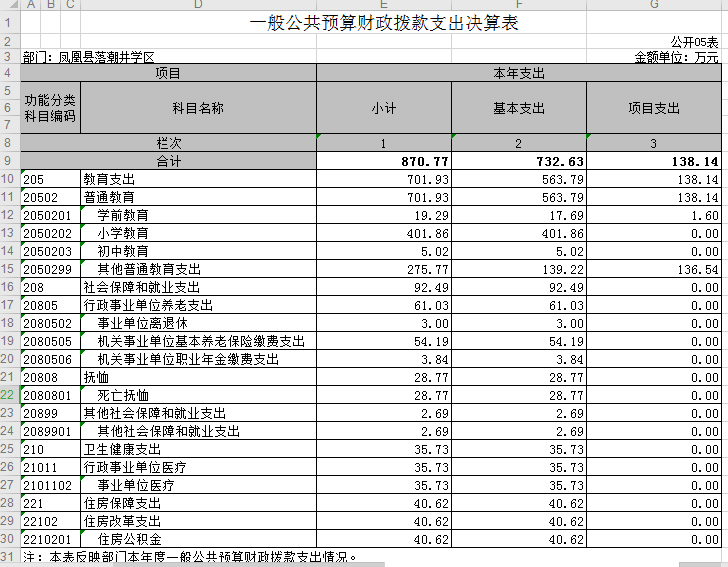728x567 pixels.
Task: Select the total value 732.63
Action: coord(519,161)
